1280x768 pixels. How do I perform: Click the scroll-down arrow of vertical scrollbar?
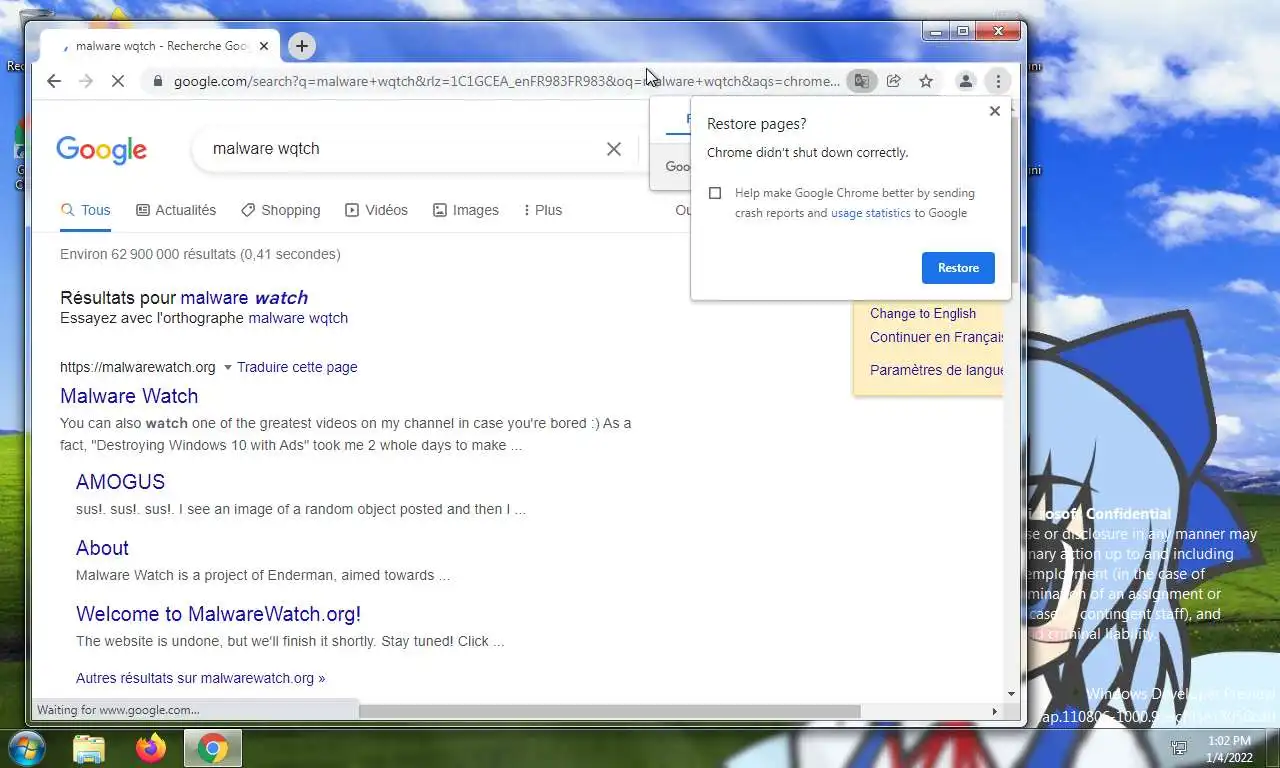point(1011,694)
